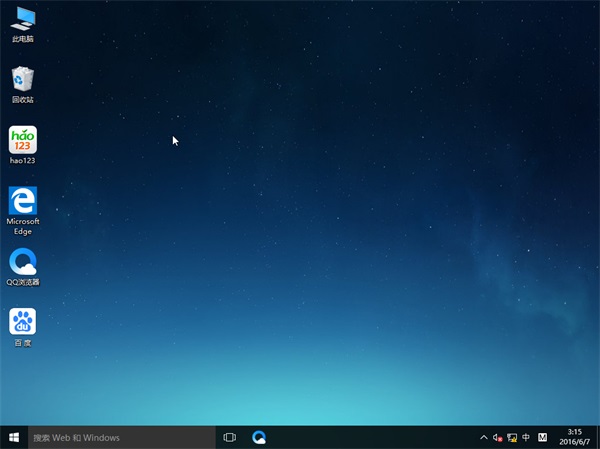Screen dimensions: 600x449
Task: Open the 回收站 Recycle Bin icon
Action: click(22, 80)
